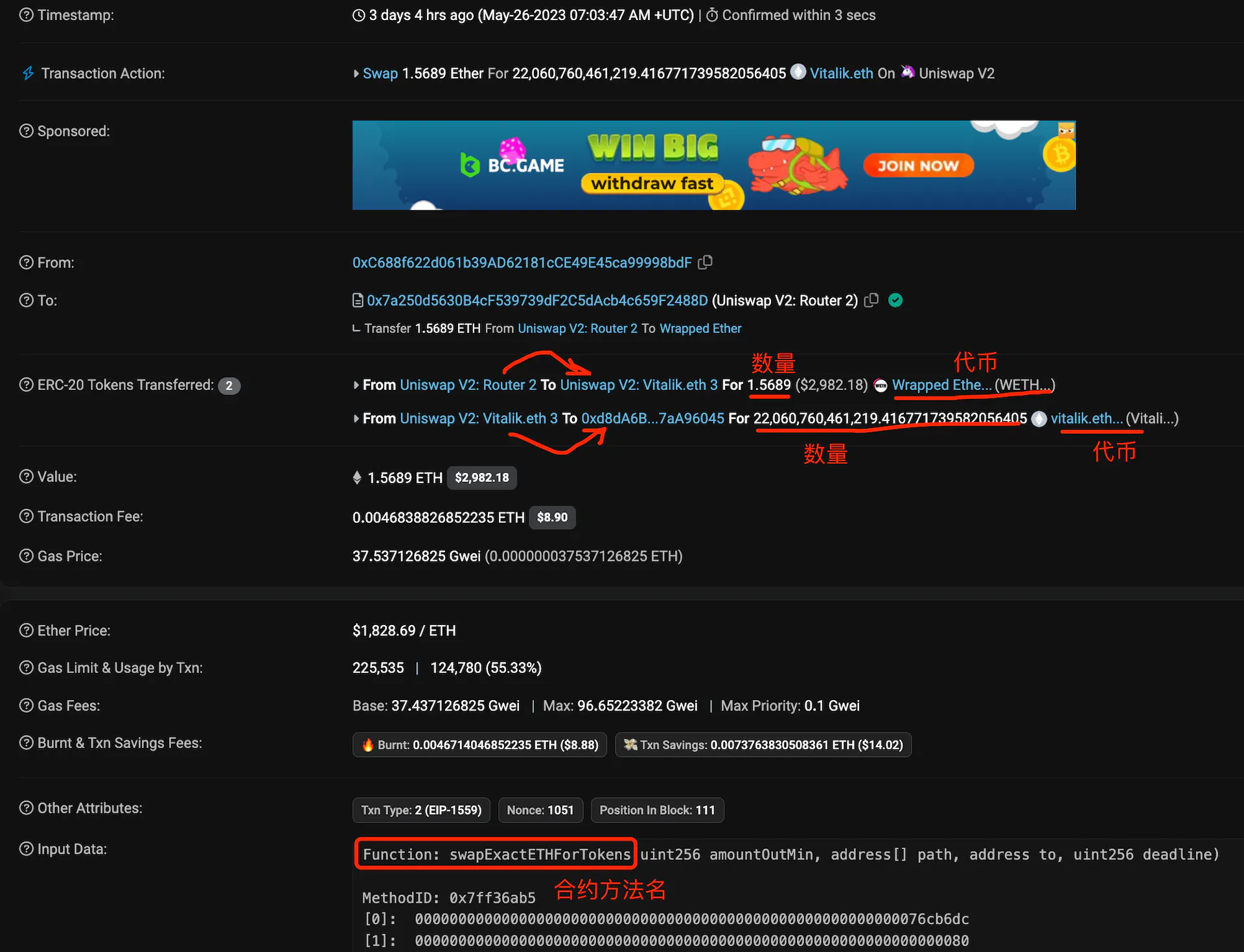
Task: Open the sender address 0xC688f622...bdF link
Action: [x=522, y=262]
